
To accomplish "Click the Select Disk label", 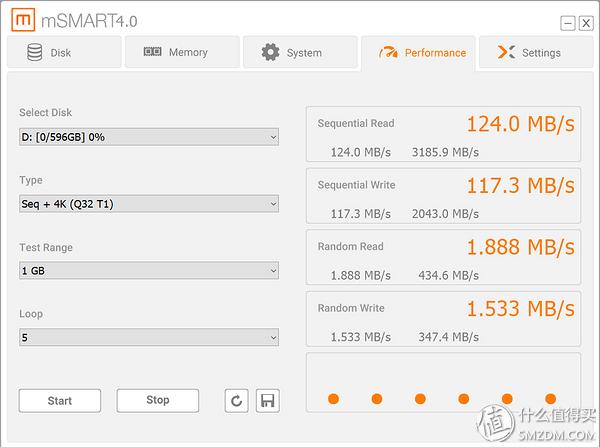I will coord(46,113).
